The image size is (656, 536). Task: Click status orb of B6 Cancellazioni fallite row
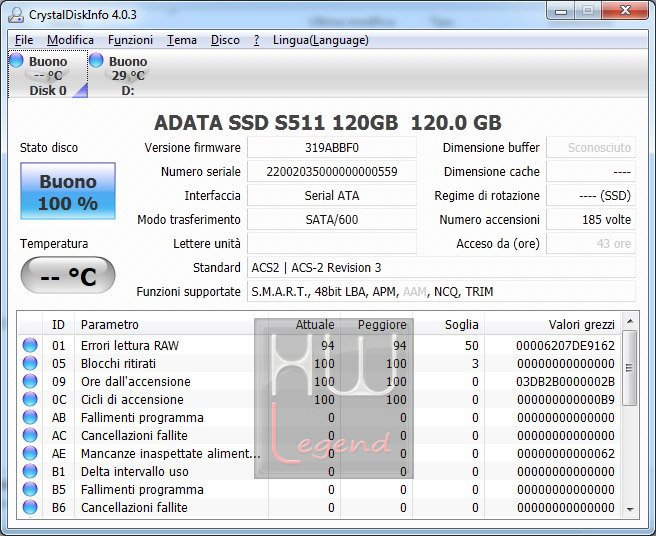[x=30, y=507]
